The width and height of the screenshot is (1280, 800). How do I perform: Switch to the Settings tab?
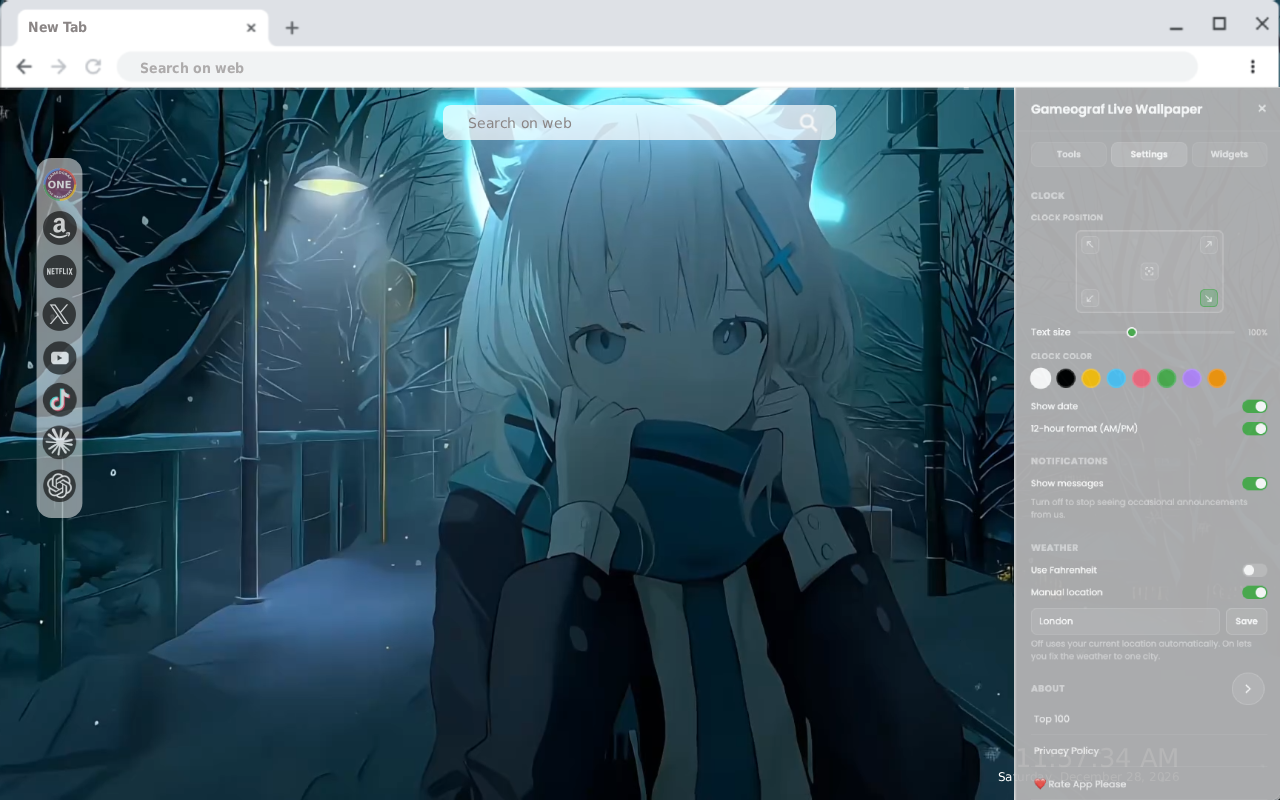(1149, 154)
